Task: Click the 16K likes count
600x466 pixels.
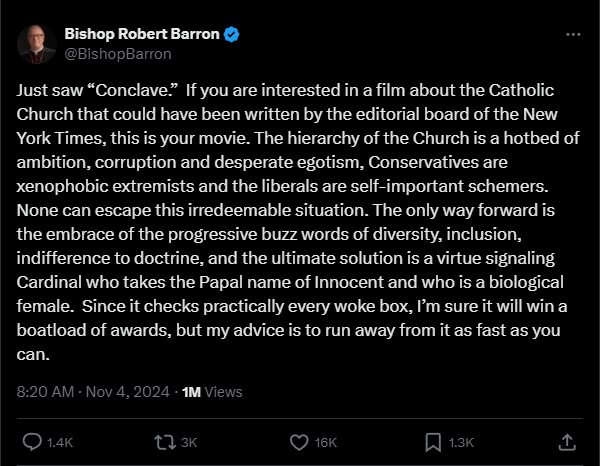Action: 326,442
